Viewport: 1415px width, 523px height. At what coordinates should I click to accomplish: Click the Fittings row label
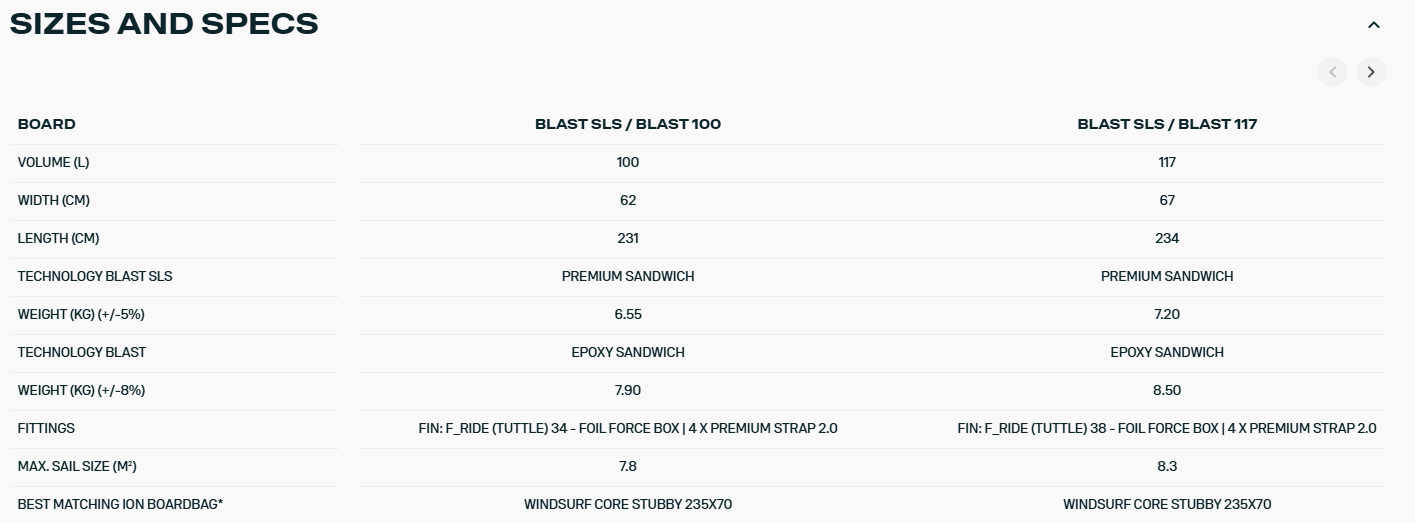pyautogui.click(x=46, y=428)
